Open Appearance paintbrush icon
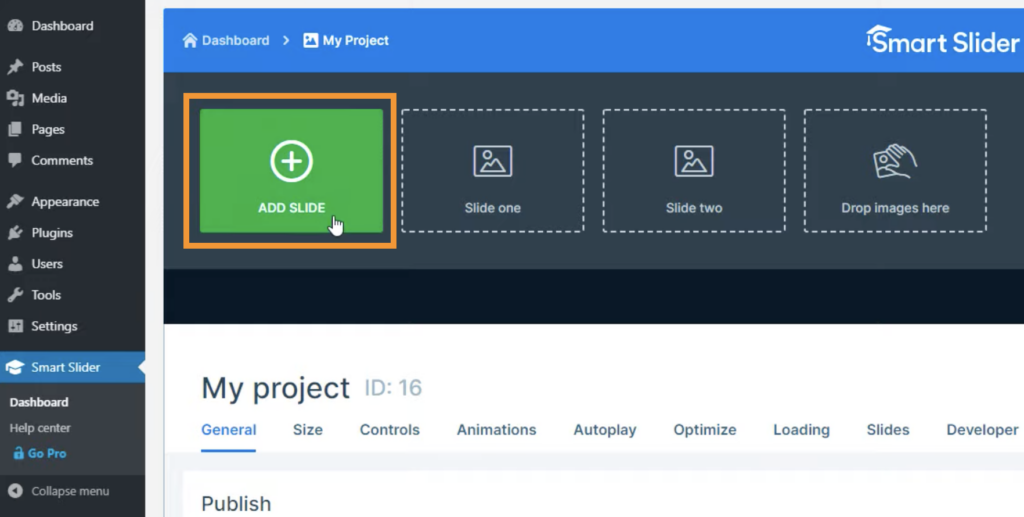Image resolution: width=1024 pixels, height=517 pixels. pos(15,201)
